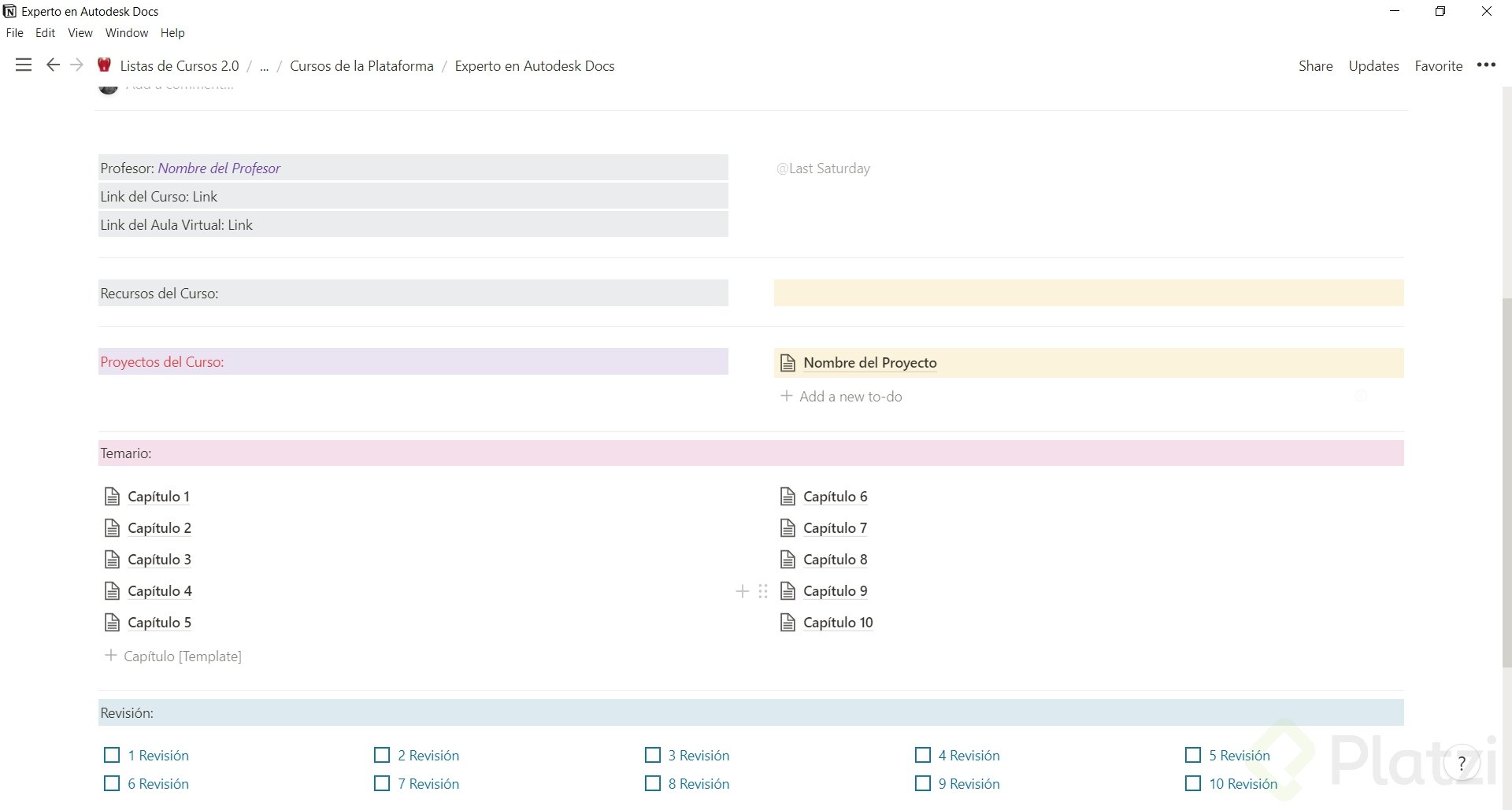The width and height of the screenshot is (1512, 810).
Task: Click the Capítulo 10 page icon
Action: 787,623
